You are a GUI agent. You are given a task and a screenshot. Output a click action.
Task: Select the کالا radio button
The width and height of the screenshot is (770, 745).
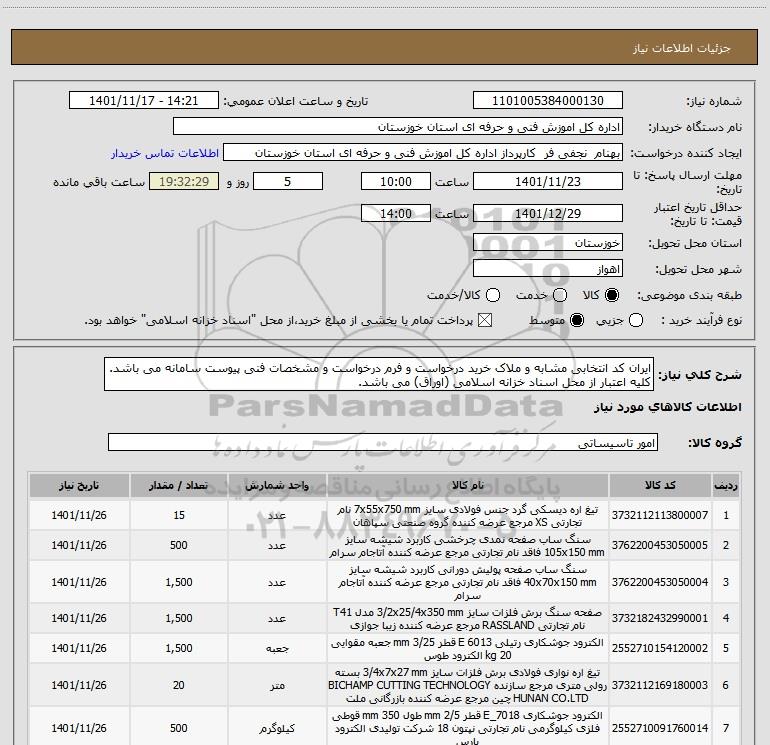[x=612, y=295]
